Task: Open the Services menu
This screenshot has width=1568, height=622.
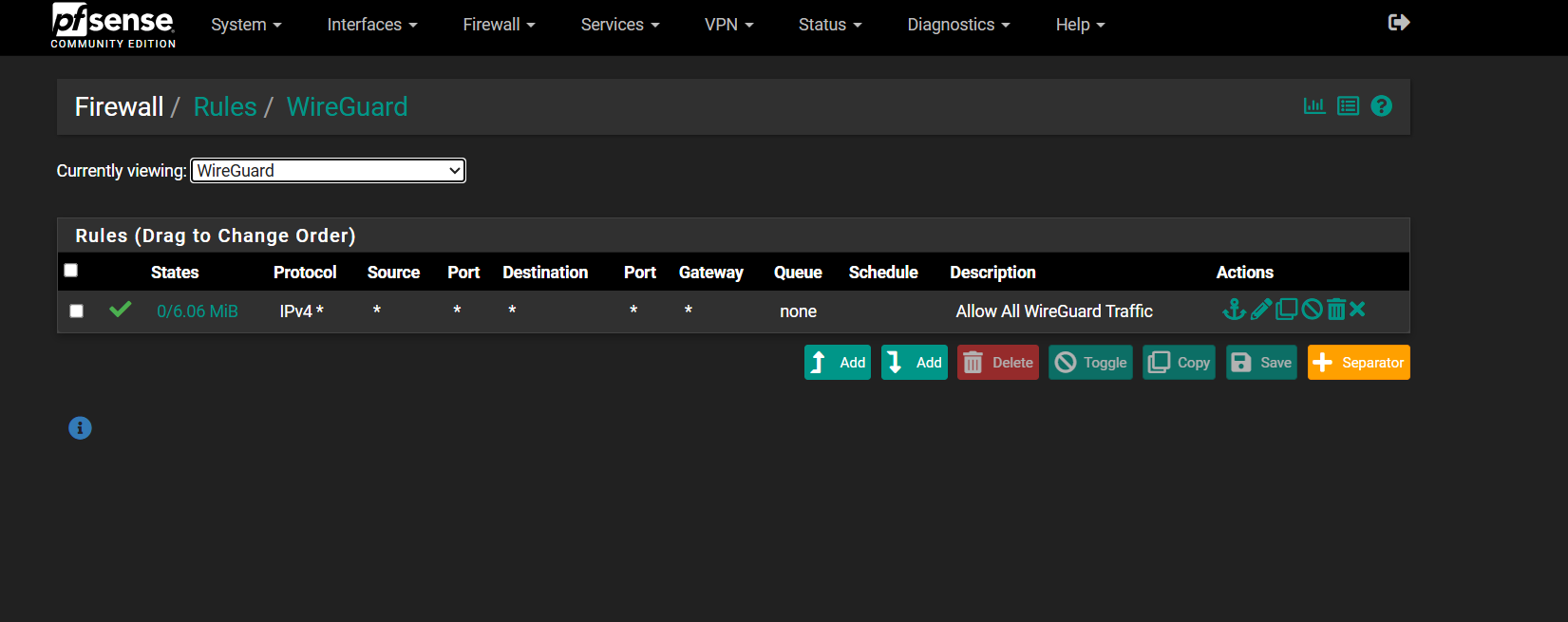Action: [x=619, y=25]
